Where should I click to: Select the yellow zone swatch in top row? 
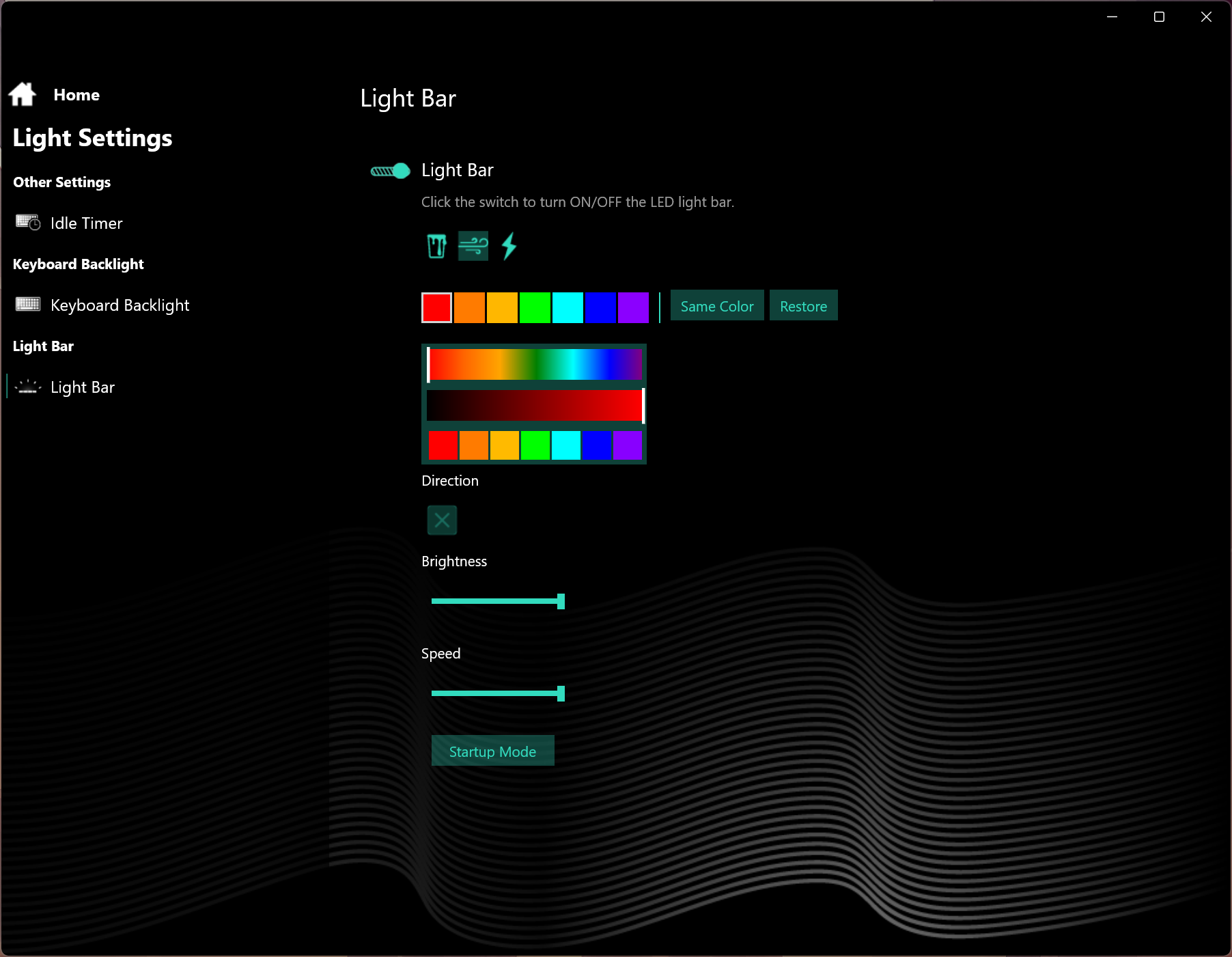(502, 307)
